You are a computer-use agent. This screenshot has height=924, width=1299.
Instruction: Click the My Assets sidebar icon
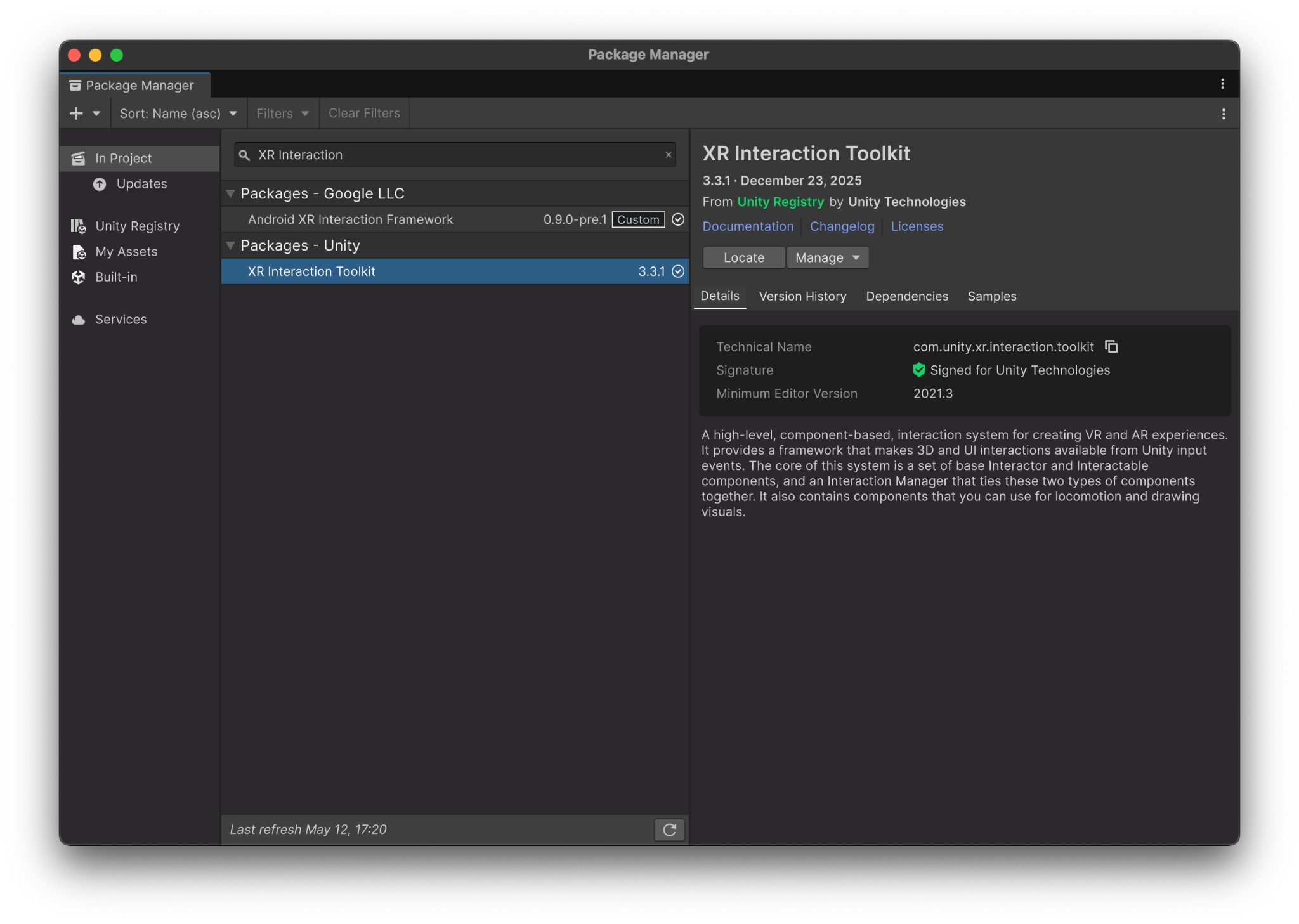click(x=79, y=252)
